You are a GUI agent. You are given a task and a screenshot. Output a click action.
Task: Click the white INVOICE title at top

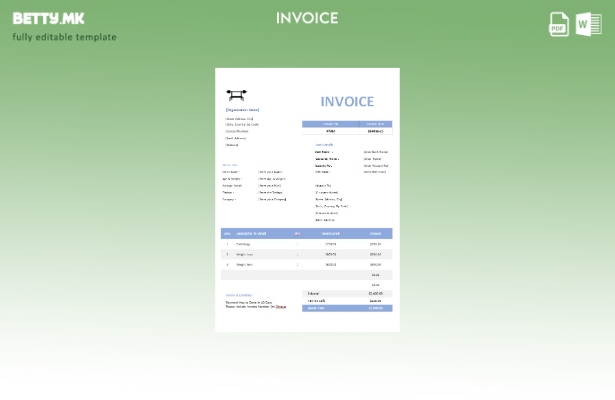tap(307, 18)
